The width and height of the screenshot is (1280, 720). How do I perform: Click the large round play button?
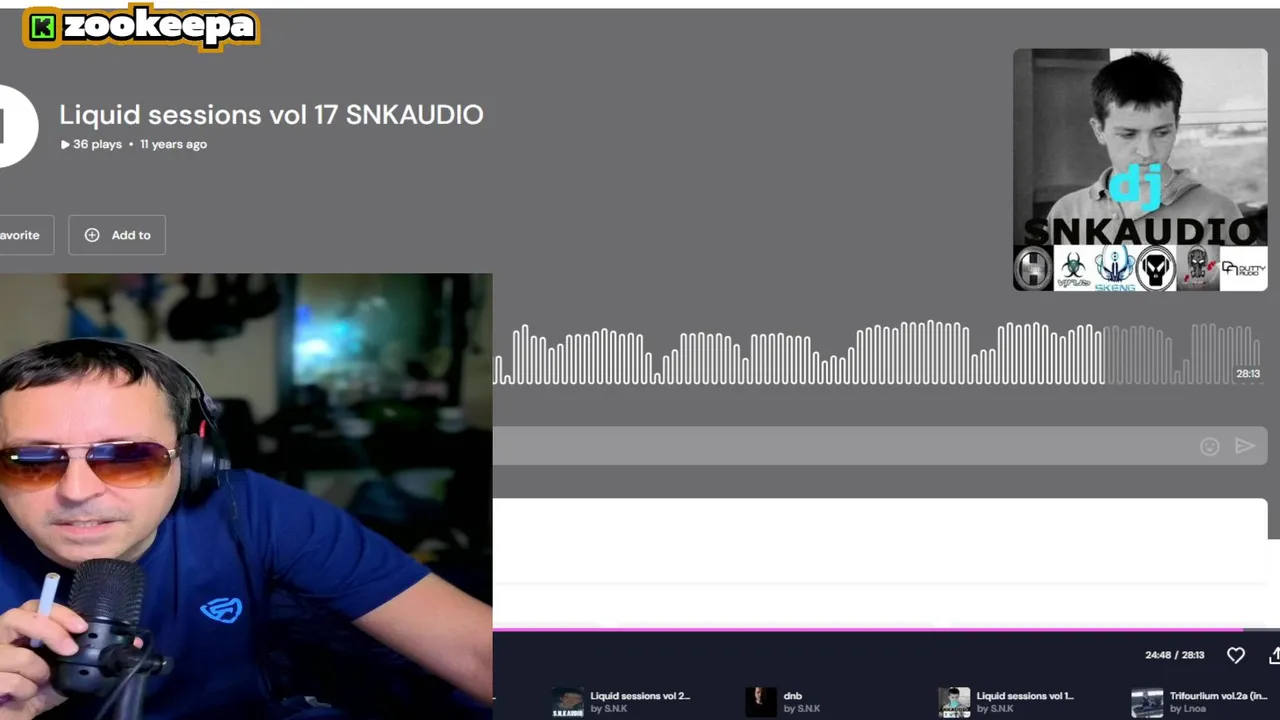14,126
